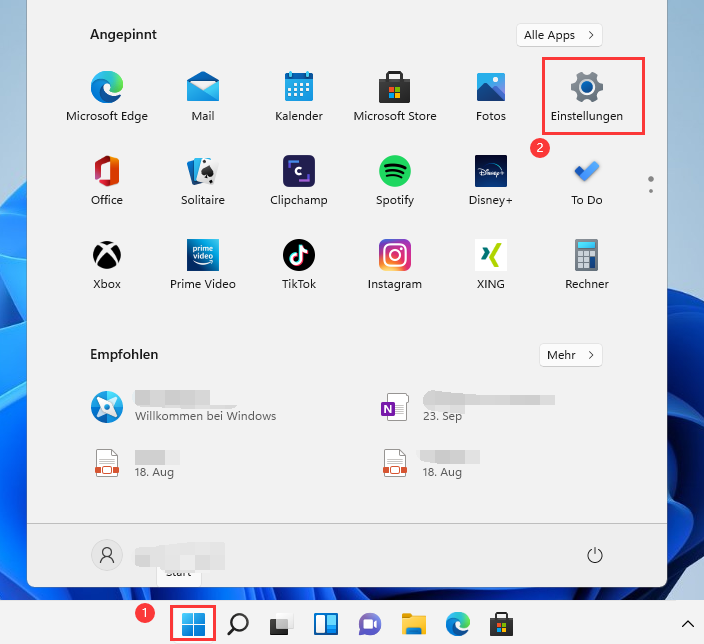Expand Alle Apps list
Viewport: 704px width, 644px height.
coord(559,35)
